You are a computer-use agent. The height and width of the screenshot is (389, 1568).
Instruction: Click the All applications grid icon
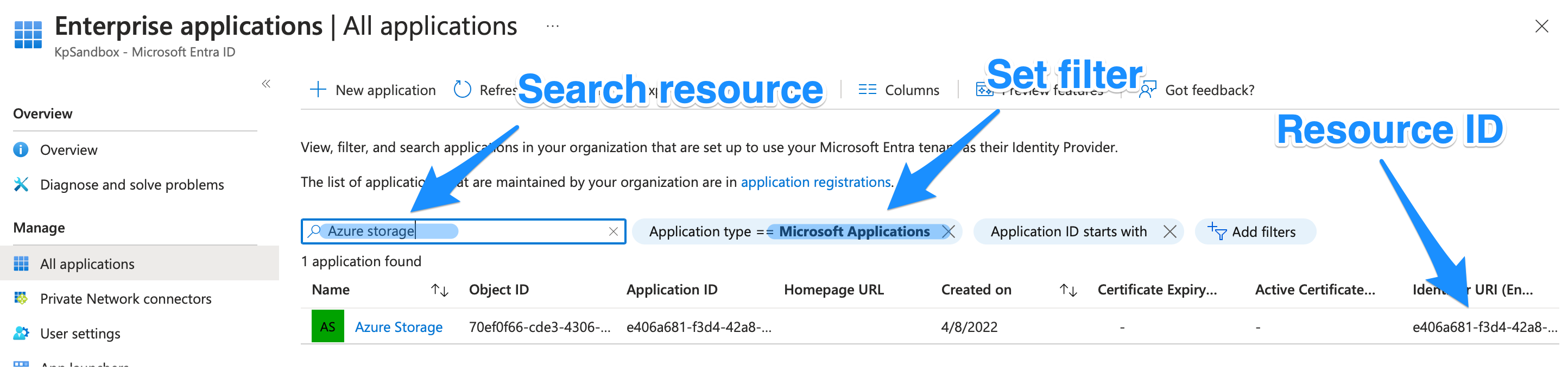click(21, 263)
